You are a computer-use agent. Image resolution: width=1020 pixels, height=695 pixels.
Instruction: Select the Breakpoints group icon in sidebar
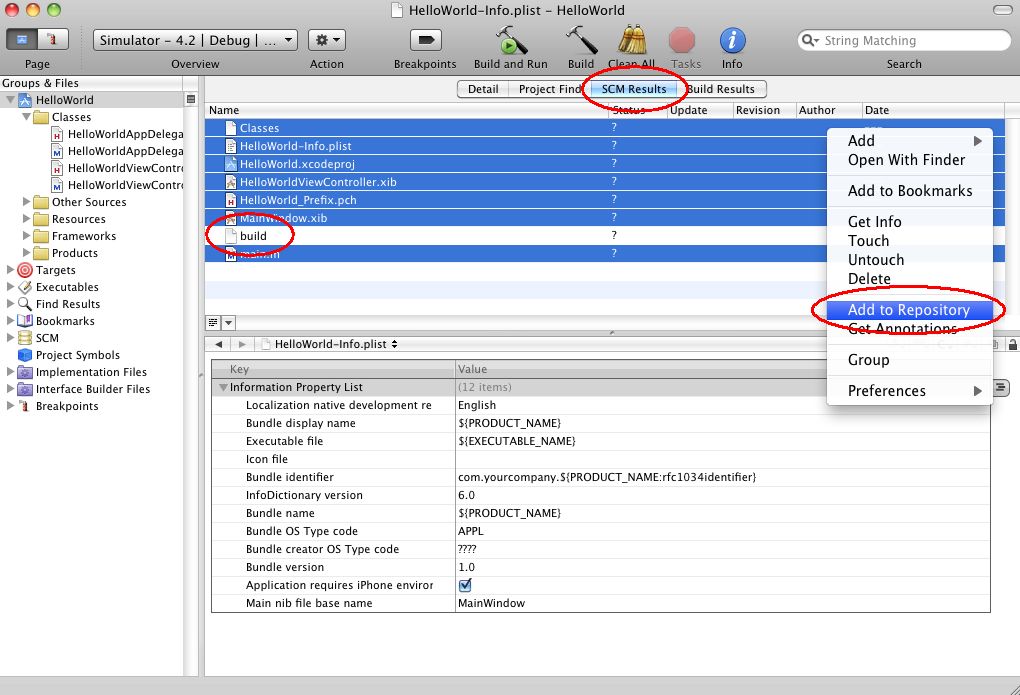[x=25, y=405]
